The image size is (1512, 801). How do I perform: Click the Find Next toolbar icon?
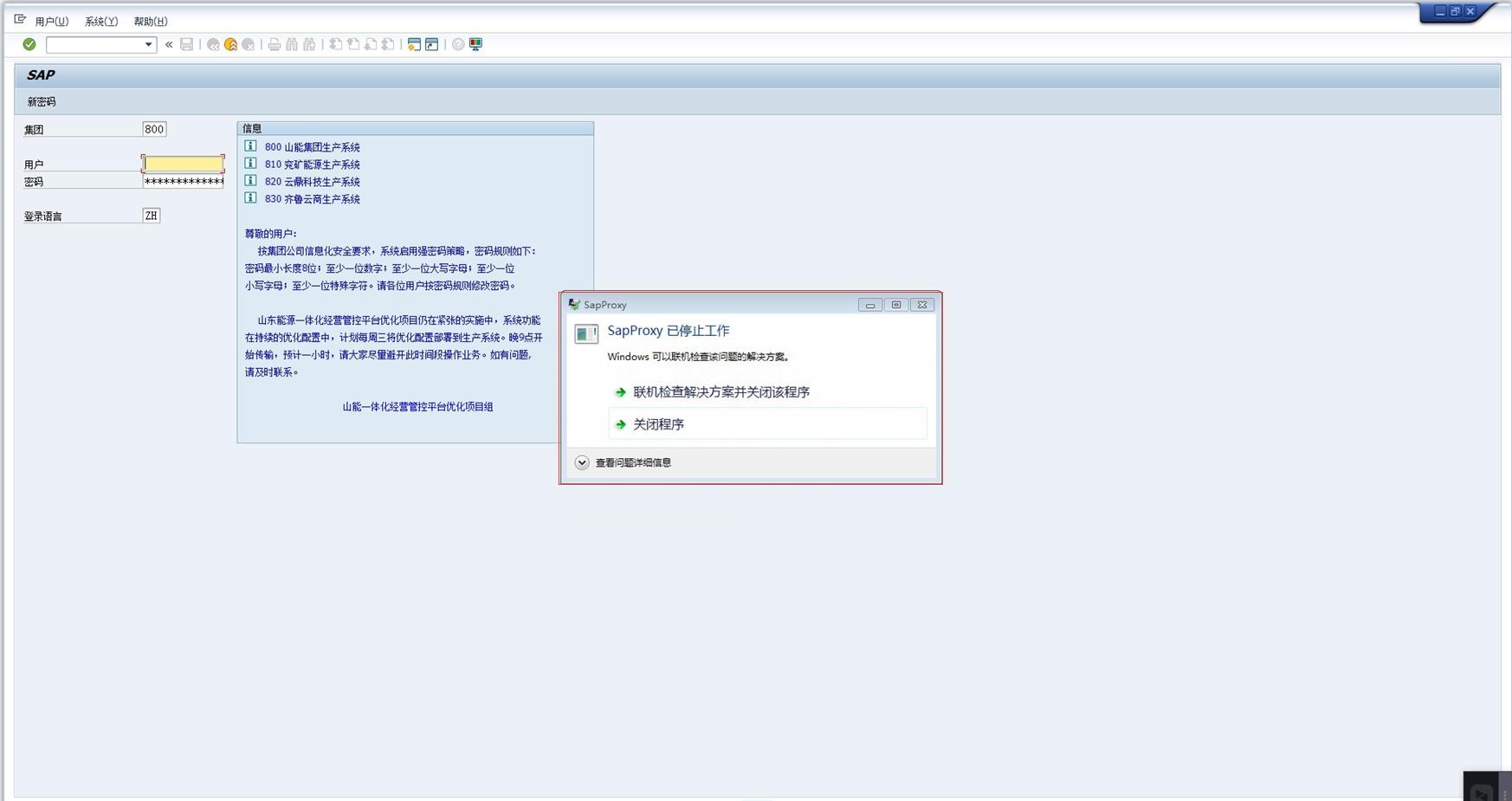[310, 44]
